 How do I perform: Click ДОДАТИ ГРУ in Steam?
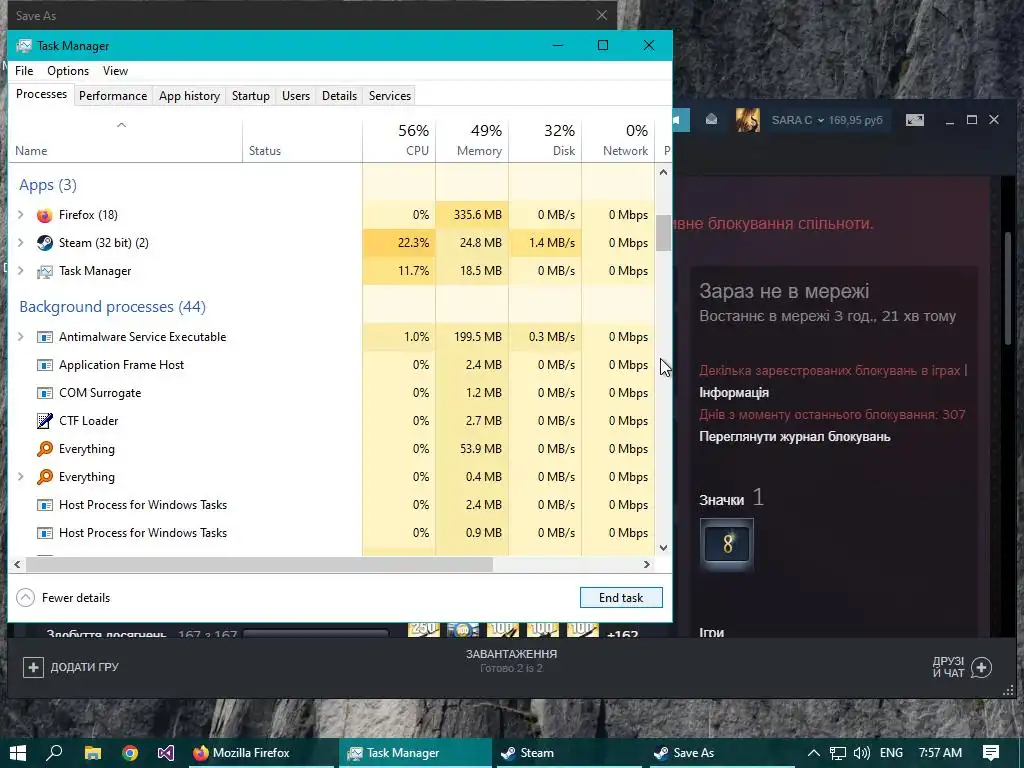point(85,667)
